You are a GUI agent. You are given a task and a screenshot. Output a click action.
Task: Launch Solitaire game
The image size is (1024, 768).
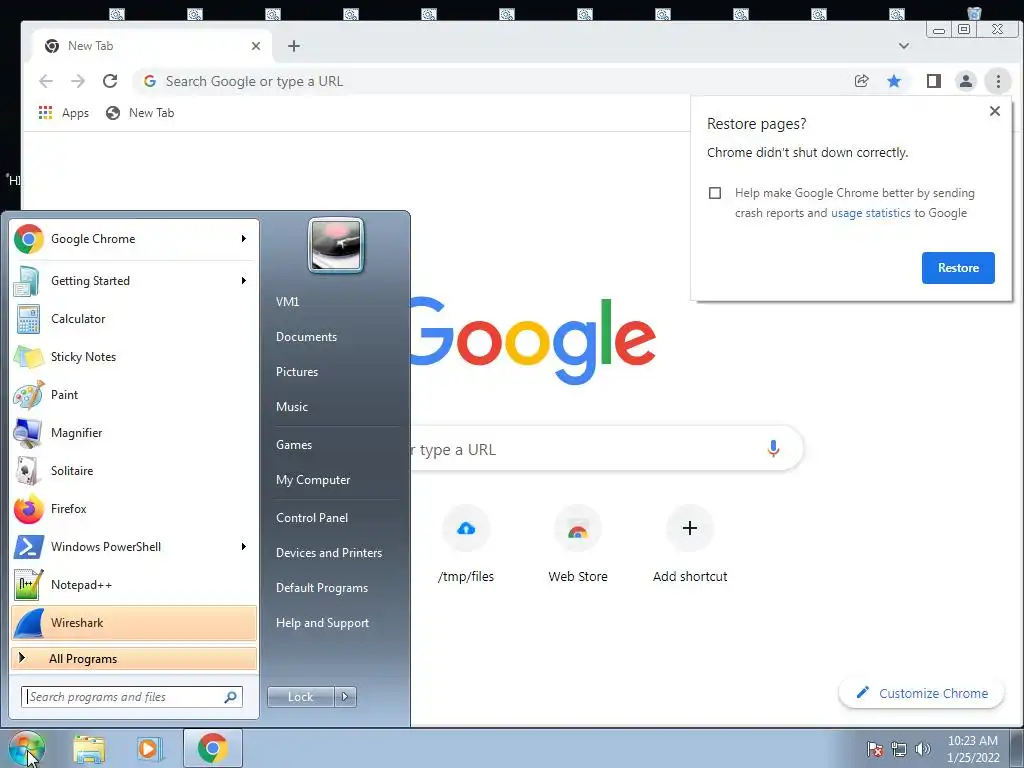point(134,470)
